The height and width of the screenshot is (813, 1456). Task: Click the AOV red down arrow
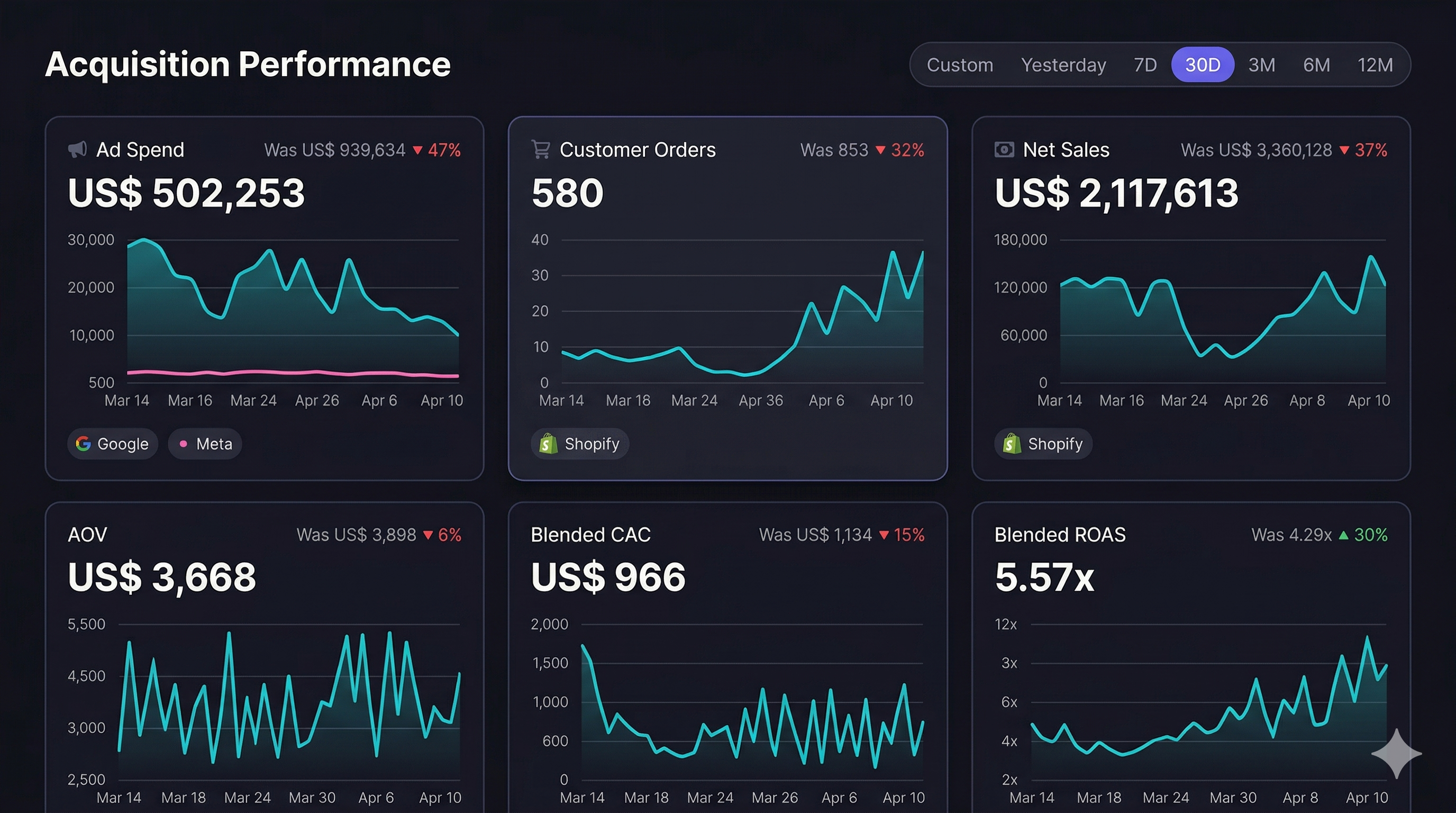(x=428, y=535)
